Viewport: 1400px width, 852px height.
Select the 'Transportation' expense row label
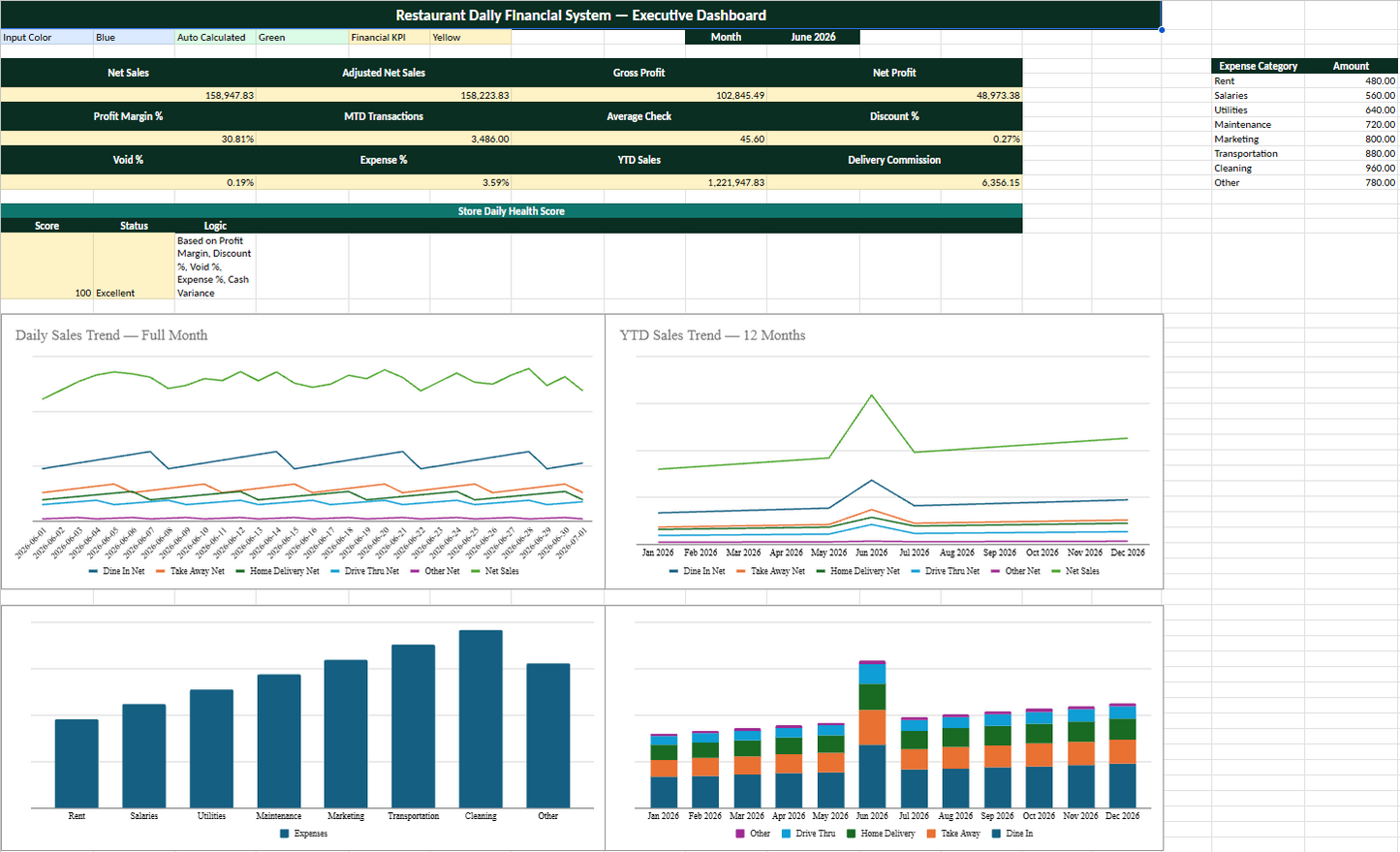pos(1258,153)
